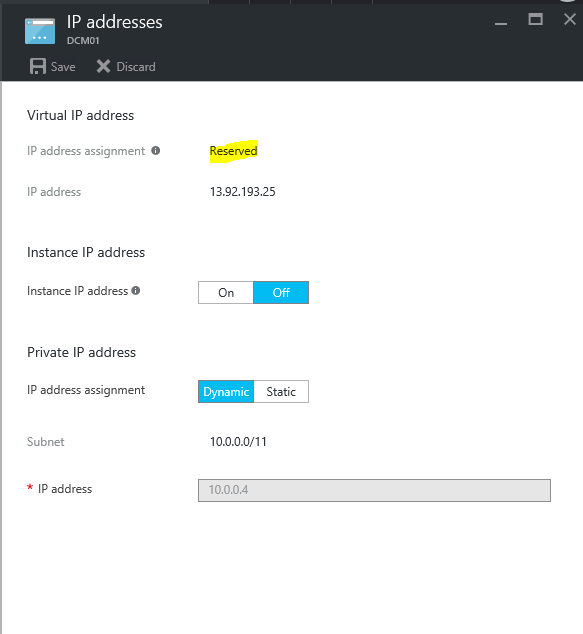Click the highlighted Reserved assignment value
This screenshot has height=634, width=583.
(234, 151)
